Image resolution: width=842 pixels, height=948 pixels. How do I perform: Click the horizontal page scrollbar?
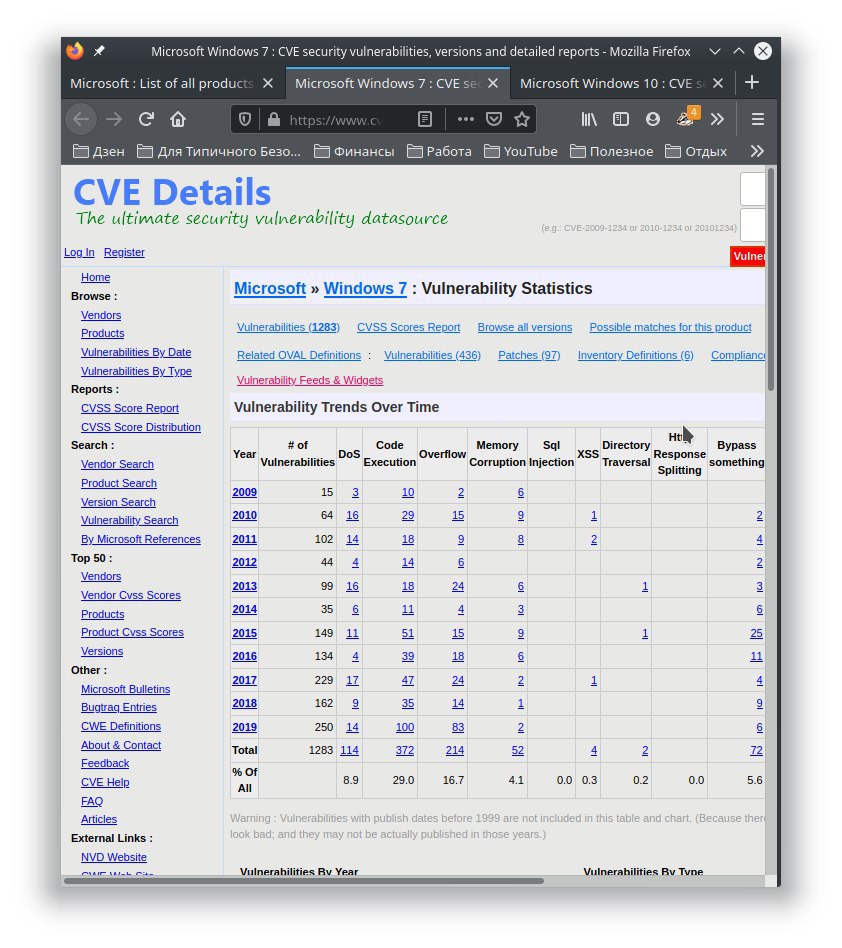(303, 881)
